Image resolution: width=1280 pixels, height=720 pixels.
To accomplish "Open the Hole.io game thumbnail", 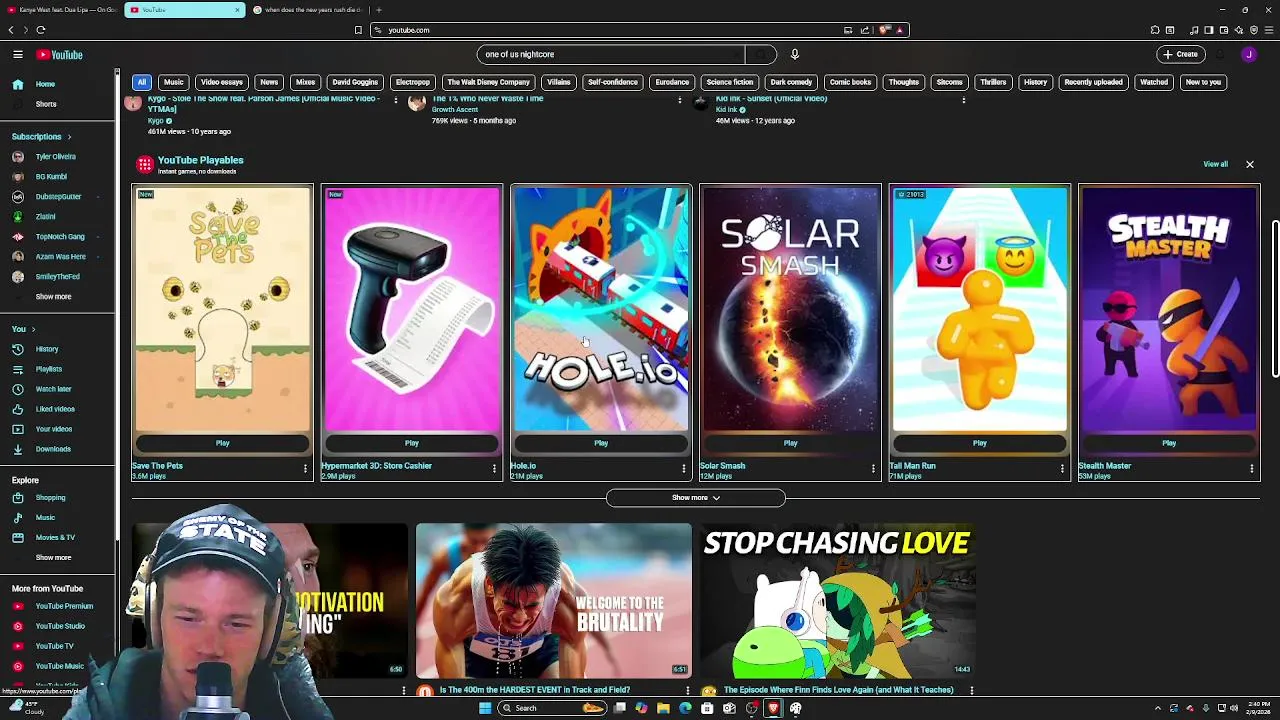I will (601, 310).
